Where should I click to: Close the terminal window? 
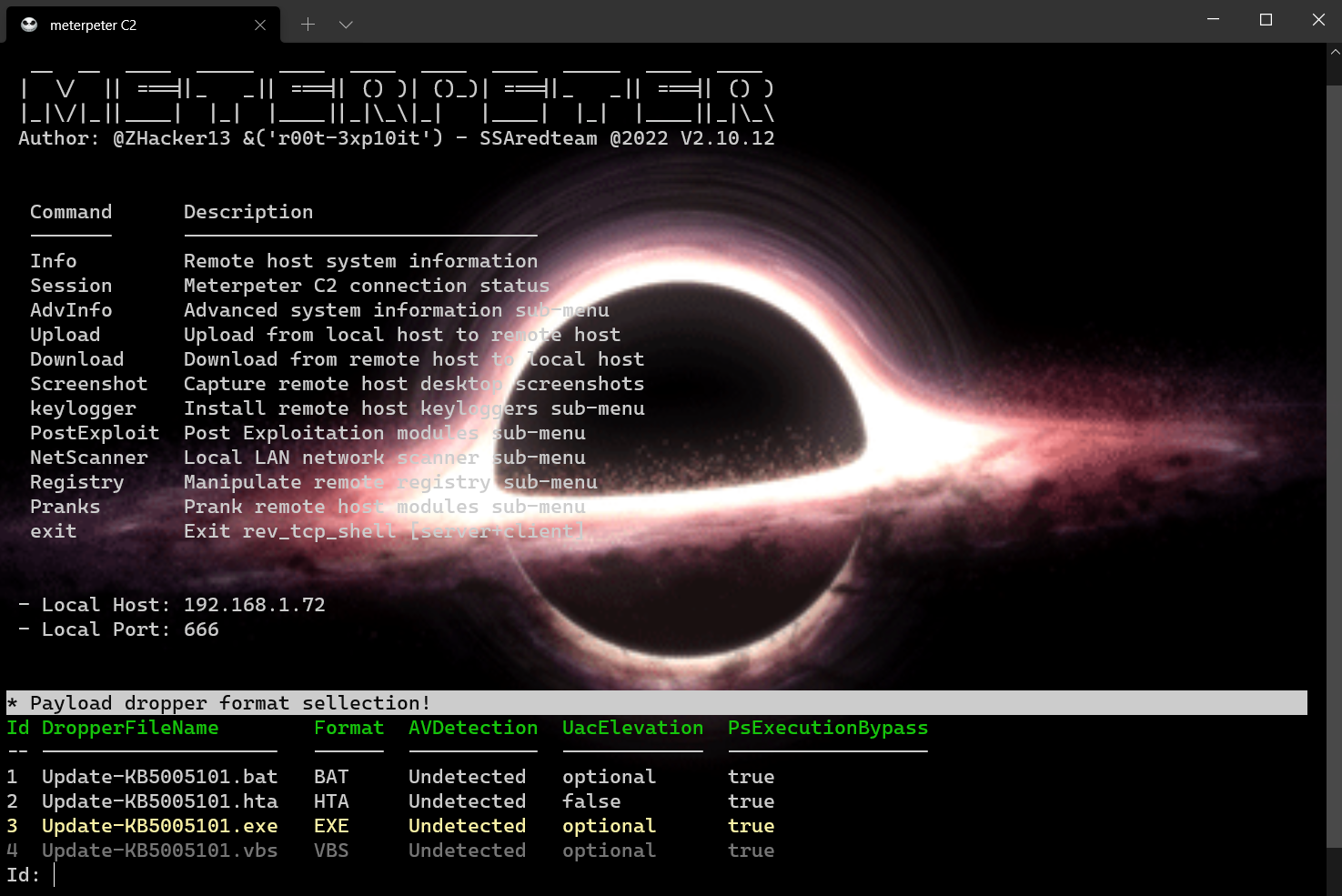(1317, 19)
